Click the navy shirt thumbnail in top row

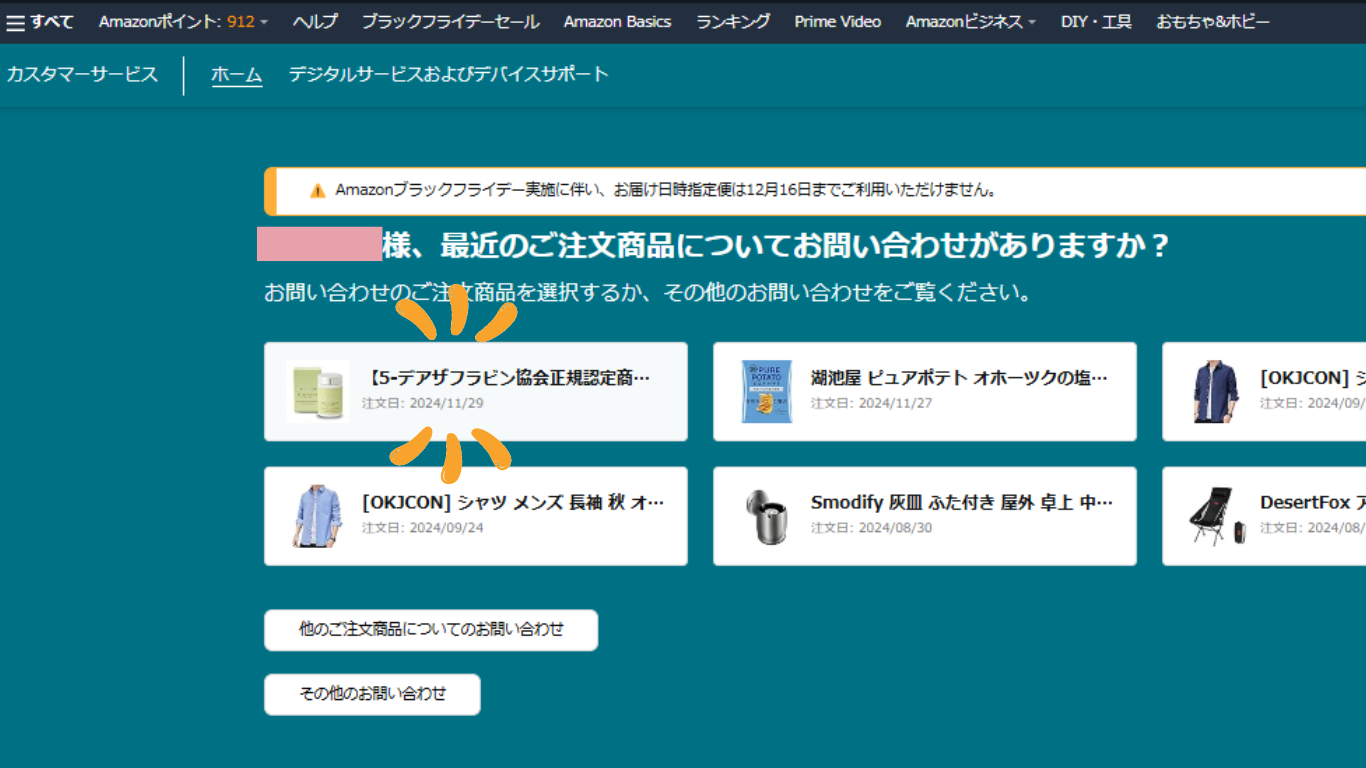pos(1216,391)
